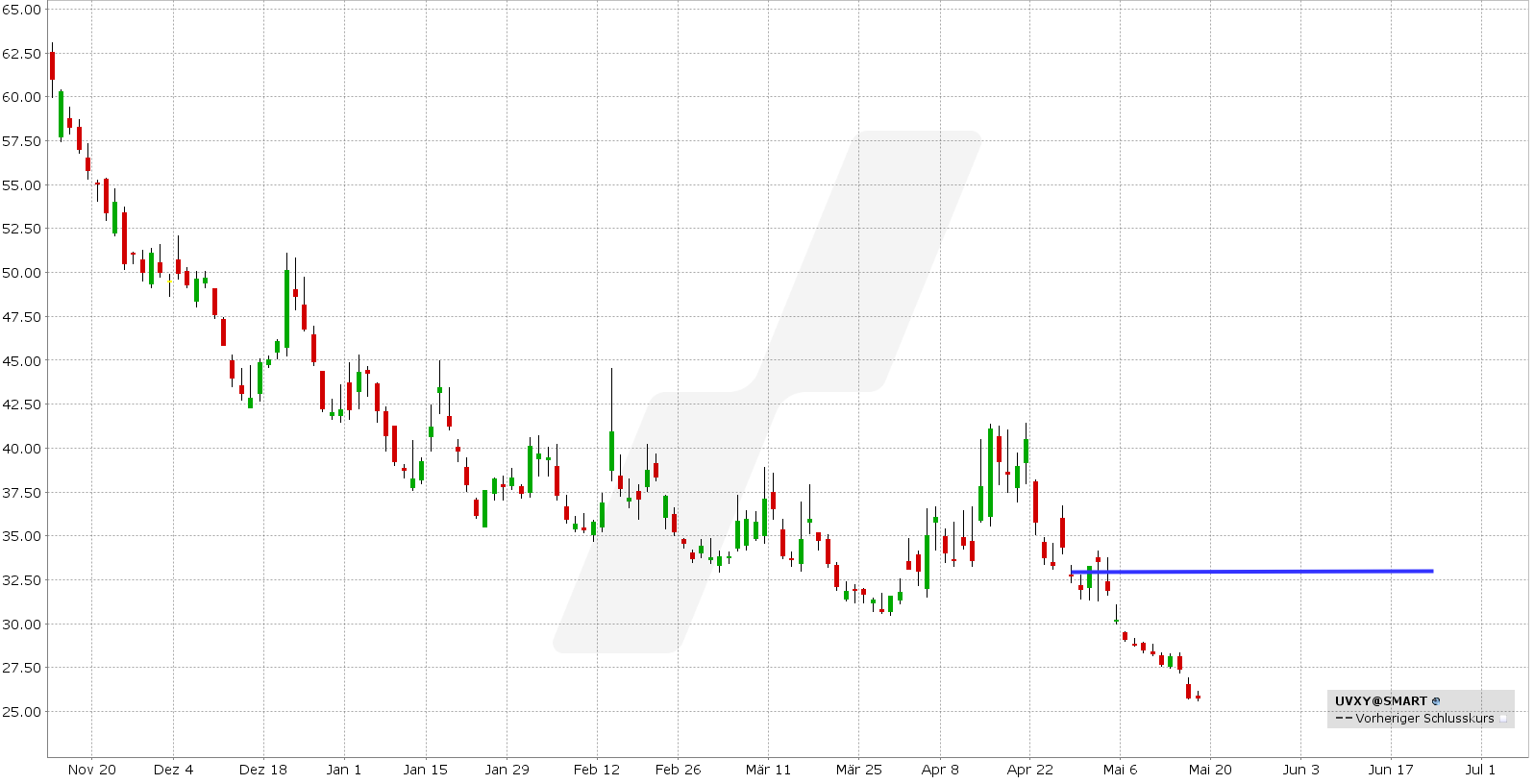Click the Apr 22 date label

[x=1030, y=770]
